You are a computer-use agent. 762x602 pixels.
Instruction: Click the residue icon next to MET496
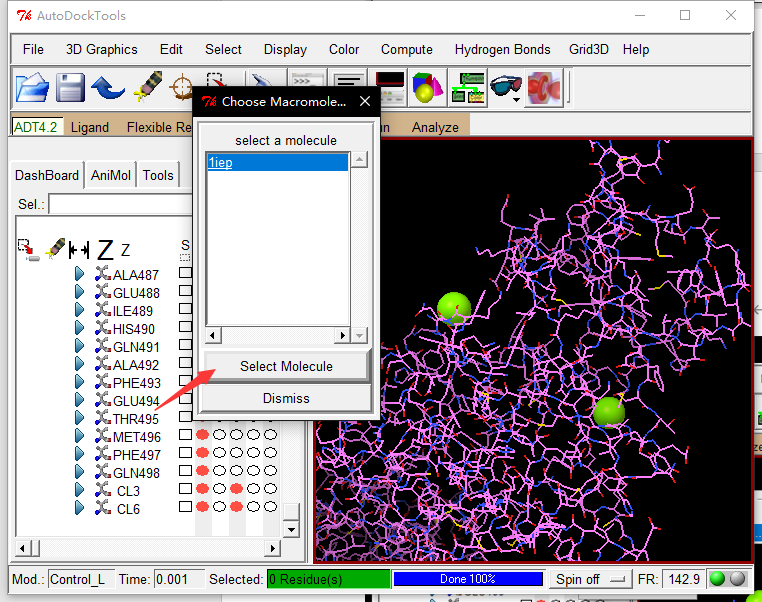click(103, 435)
